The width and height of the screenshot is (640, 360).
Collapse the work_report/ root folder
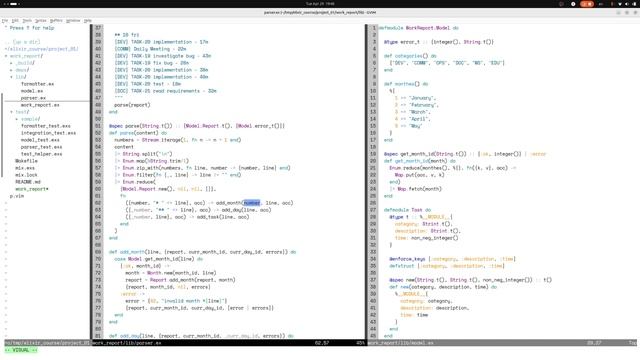(x=6, y=56)
